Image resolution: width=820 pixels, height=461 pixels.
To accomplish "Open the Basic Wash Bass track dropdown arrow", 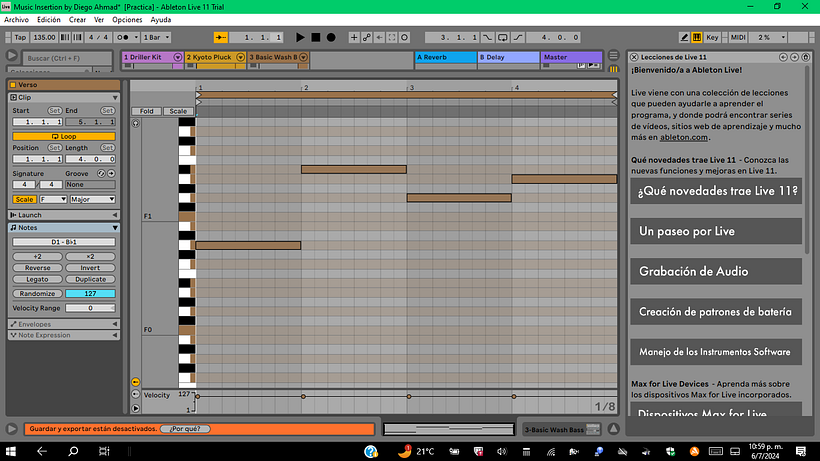I will pos(303,57).
